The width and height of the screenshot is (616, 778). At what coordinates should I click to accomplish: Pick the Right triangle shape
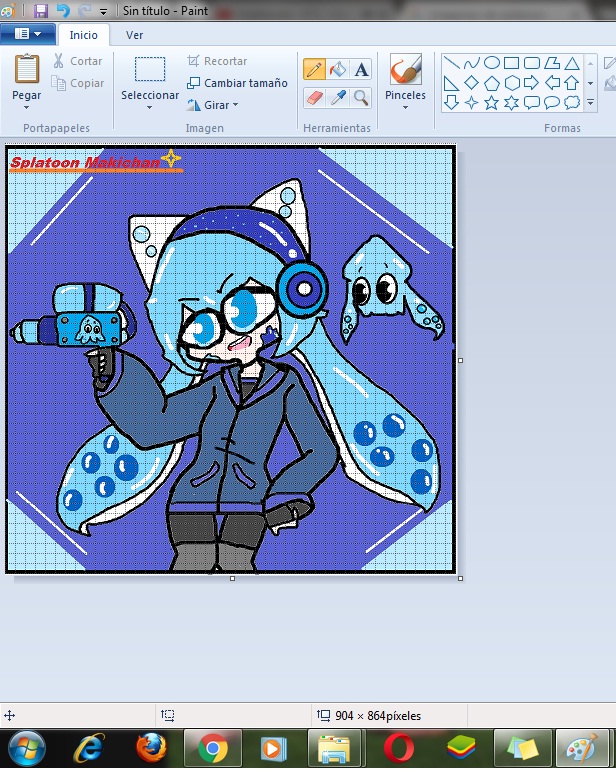coord(451,83)
